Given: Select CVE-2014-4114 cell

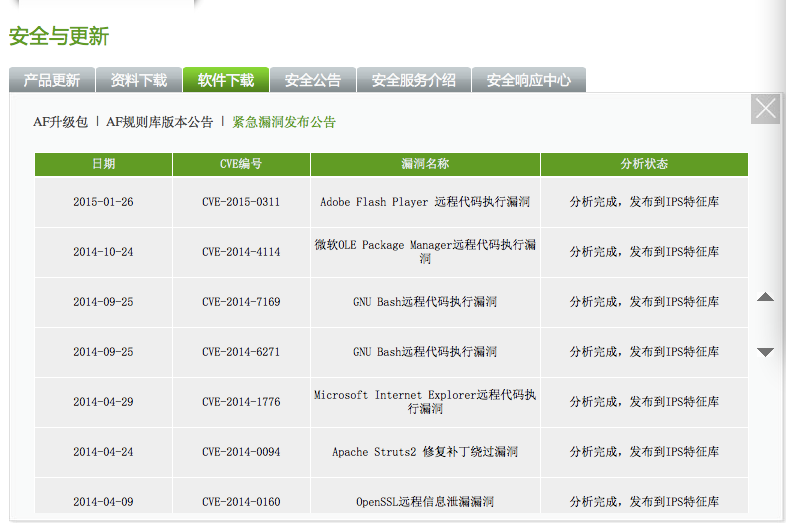Looking at the screenshot, I should pos(241,252).
